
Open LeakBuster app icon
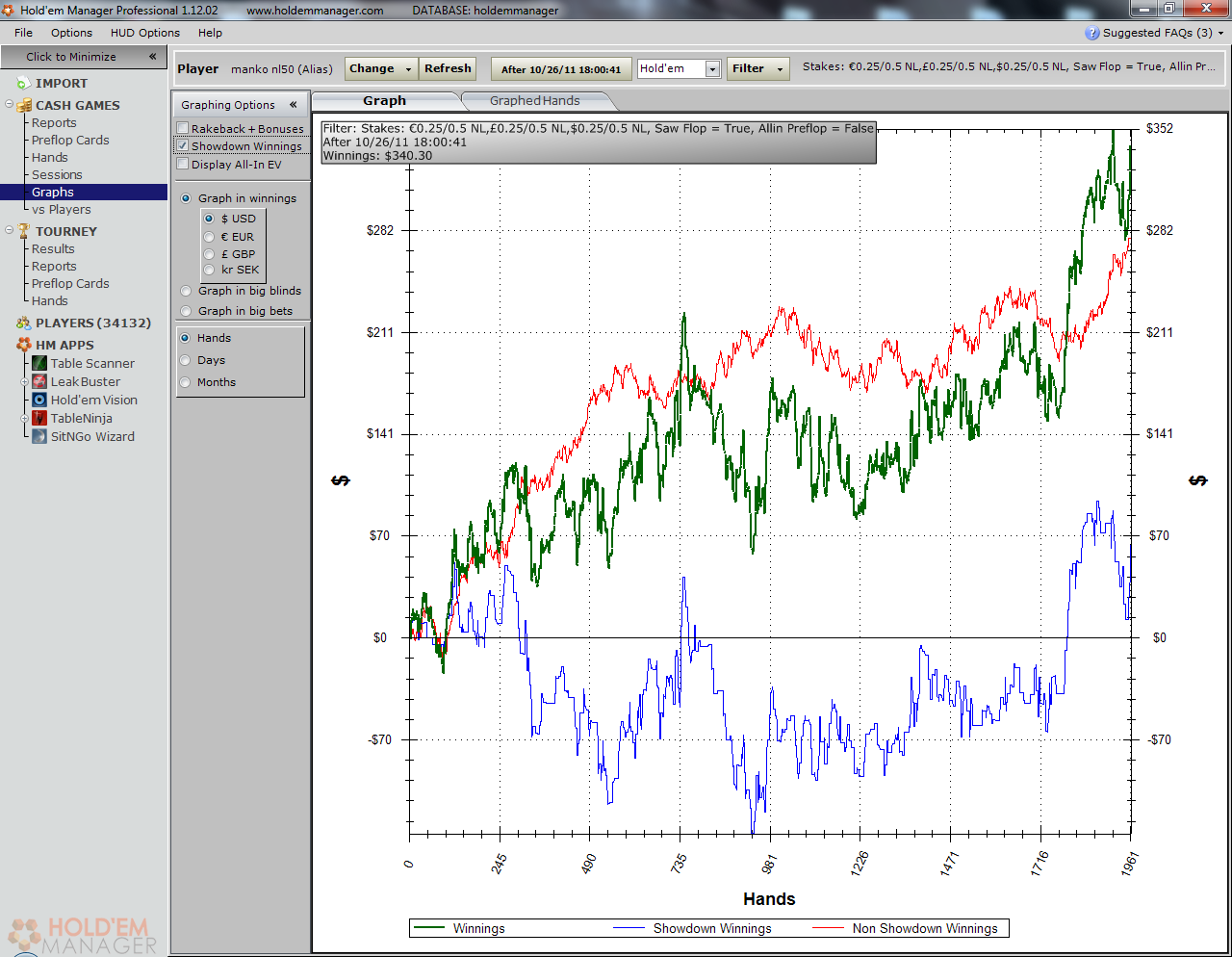(39, 381)
